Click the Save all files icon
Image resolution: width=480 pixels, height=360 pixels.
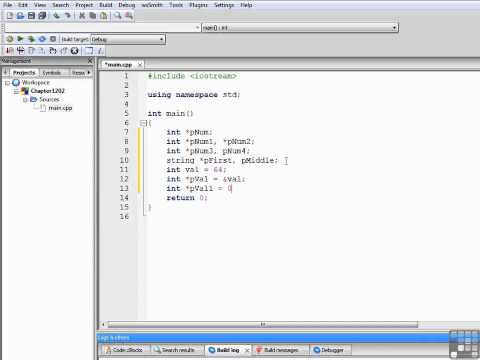click(42, 16)
